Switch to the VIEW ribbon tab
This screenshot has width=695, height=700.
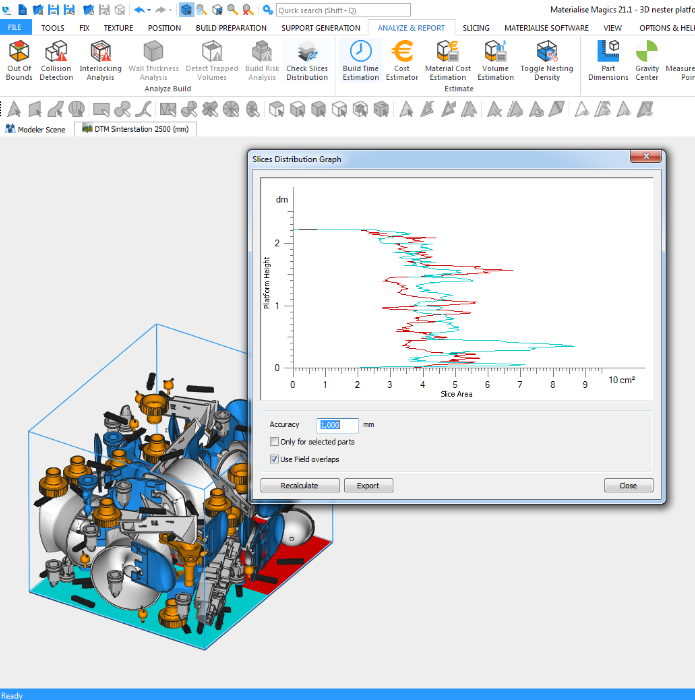tap(612, 28)
